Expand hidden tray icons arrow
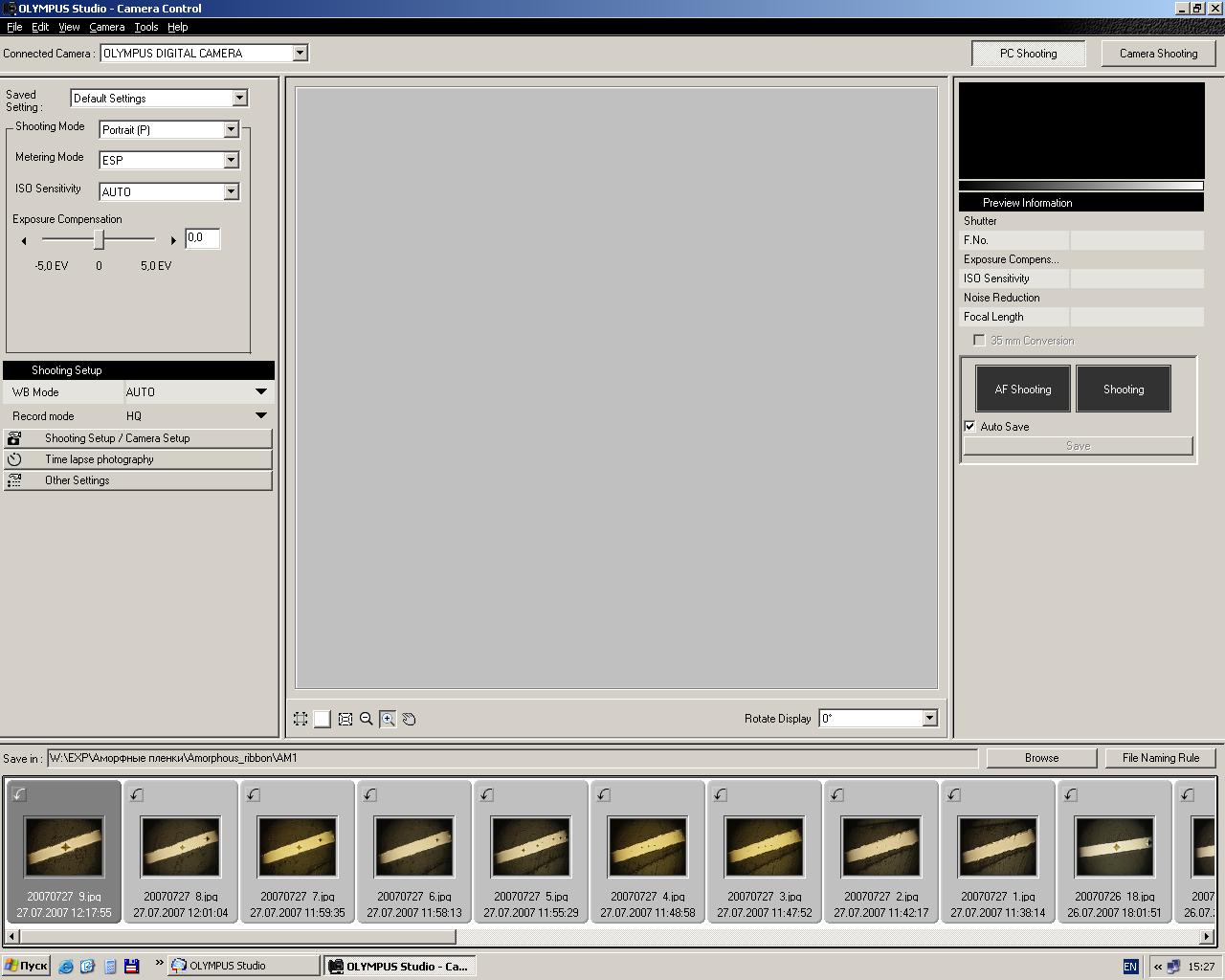The width and height of the screenshot is (1225, 980). [x=1158, y=967]
